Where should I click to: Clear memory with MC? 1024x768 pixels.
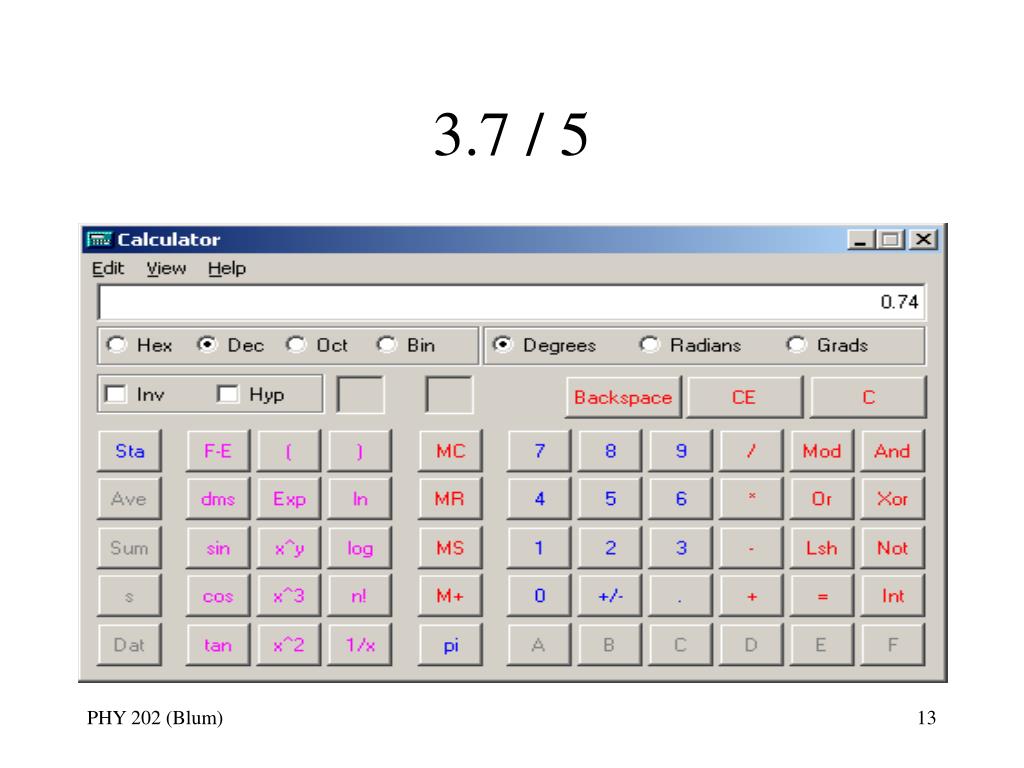[450, 451]
